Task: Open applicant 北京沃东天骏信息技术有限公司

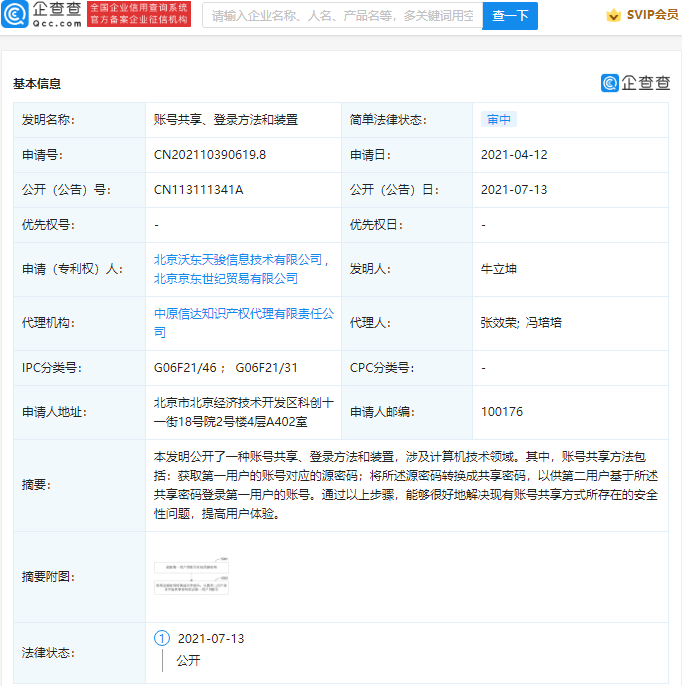Action: [240, 259]
